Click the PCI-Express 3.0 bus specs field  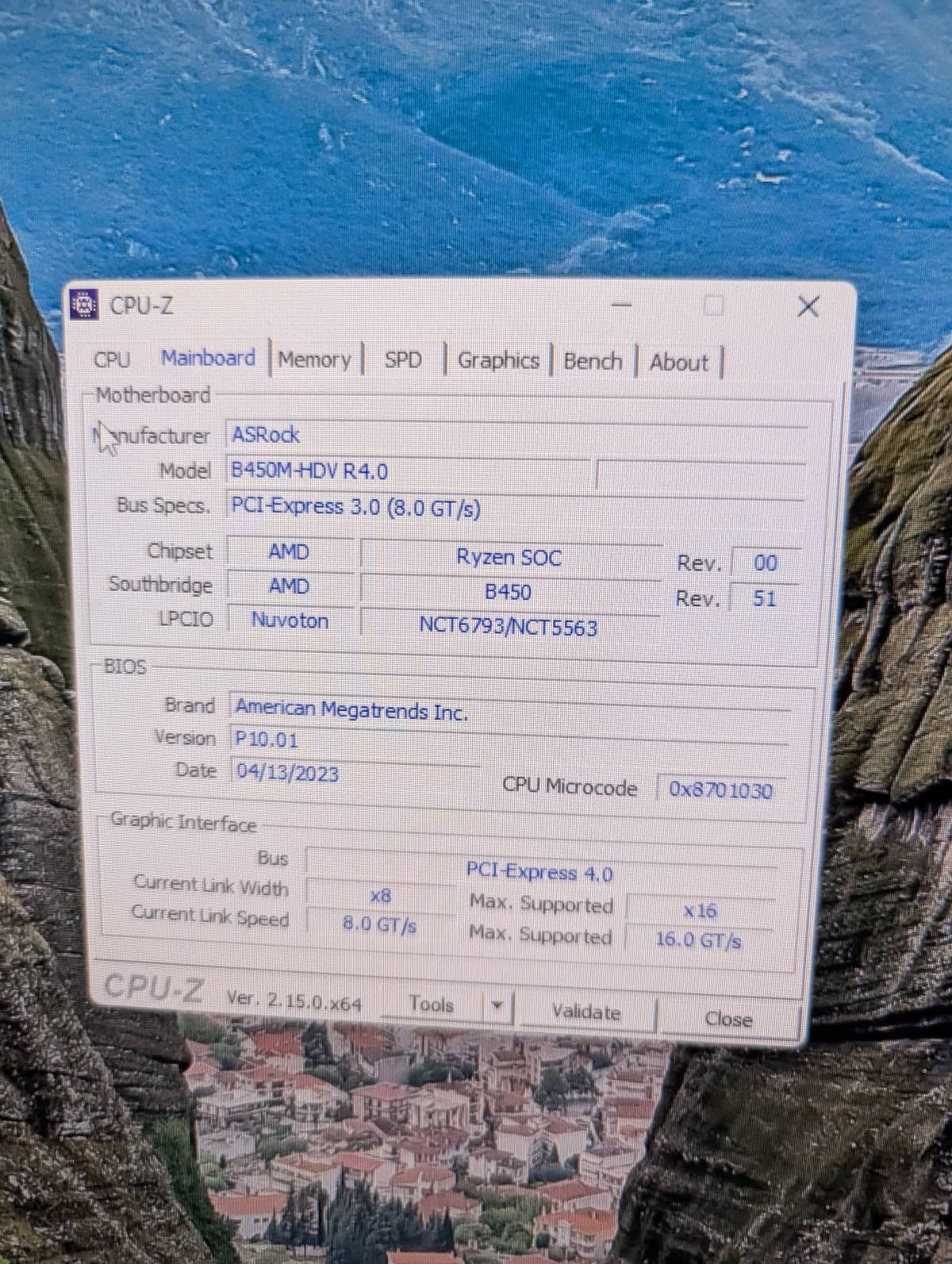tap(516, 508)
